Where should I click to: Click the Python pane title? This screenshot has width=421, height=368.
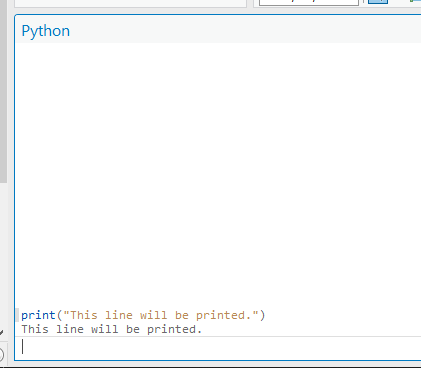pyautogui.click(x=46, y=31)
